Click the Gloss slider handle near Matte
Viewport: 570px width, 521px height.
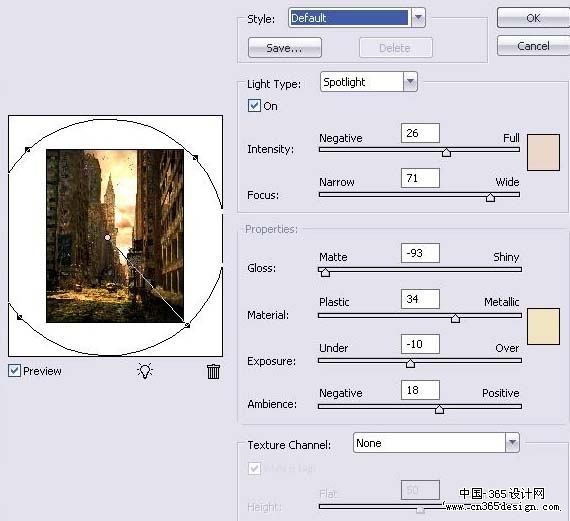325,272
